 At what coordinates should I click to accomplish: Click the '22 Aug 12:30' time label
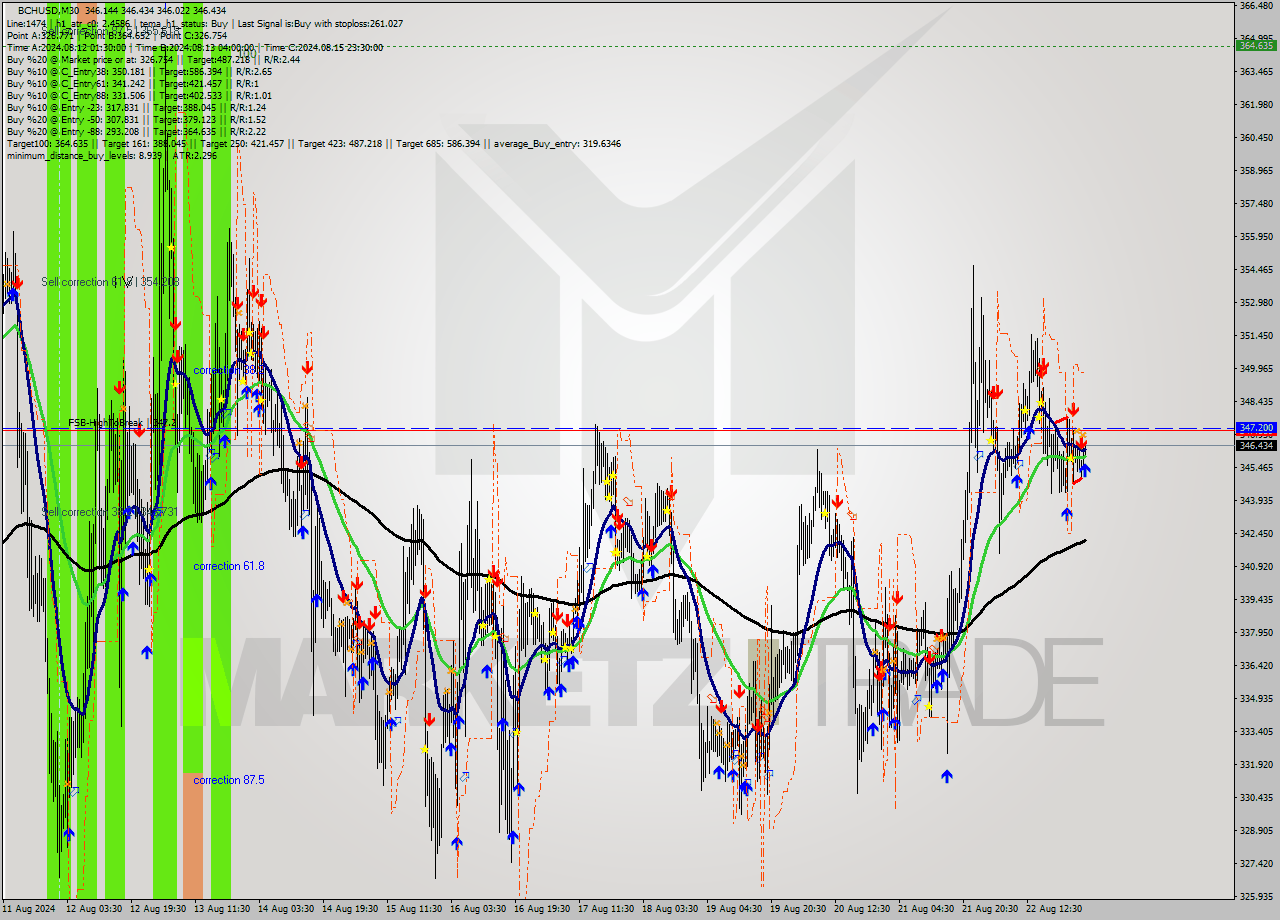click(x=1054, y=909)
